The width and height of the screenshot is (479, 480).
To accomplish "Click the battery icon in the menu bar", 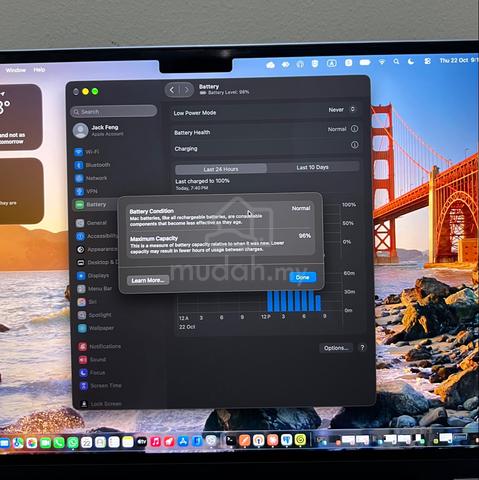I will point(365,62).
